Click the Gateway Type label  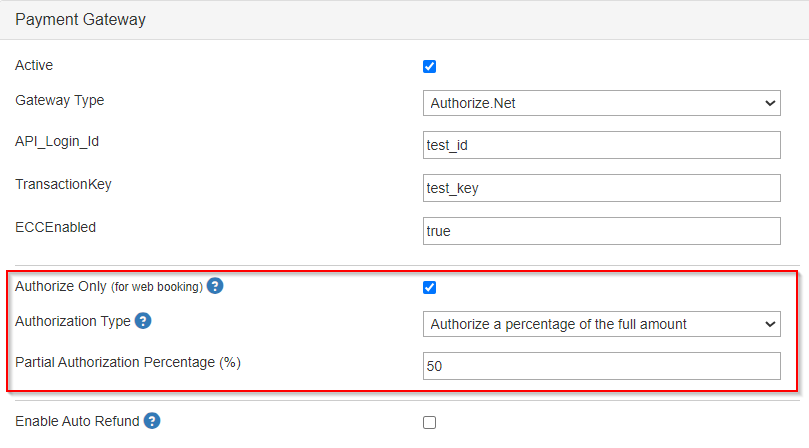tap(60, 101)
